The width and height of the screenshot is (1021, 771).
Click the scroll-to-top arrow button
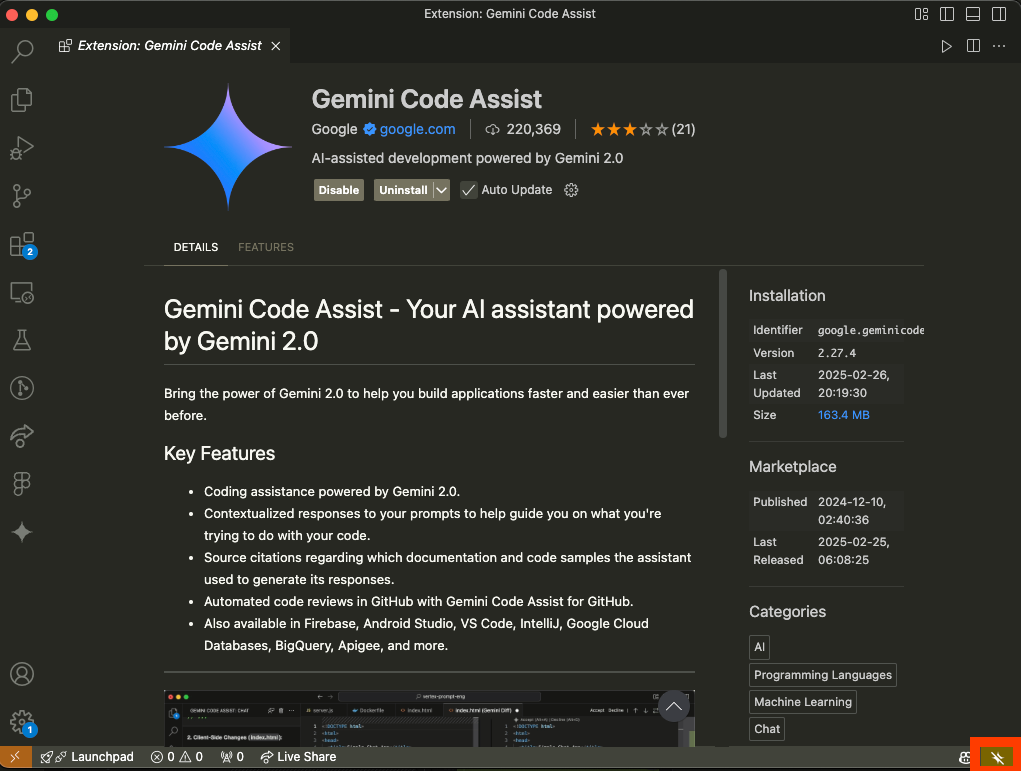tap(674, 707)
